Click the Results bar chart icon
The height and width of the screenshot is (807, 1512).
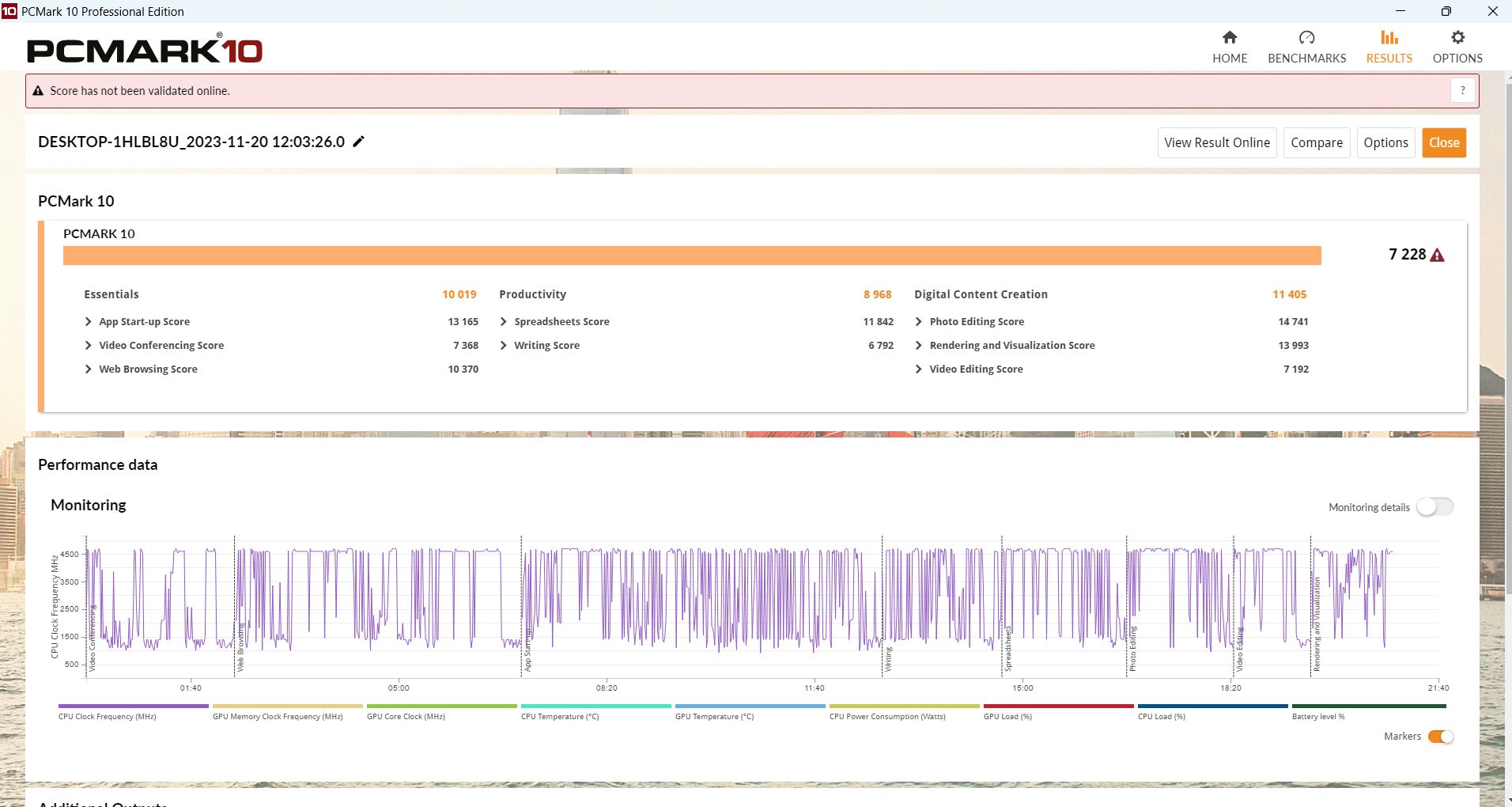1389,38
